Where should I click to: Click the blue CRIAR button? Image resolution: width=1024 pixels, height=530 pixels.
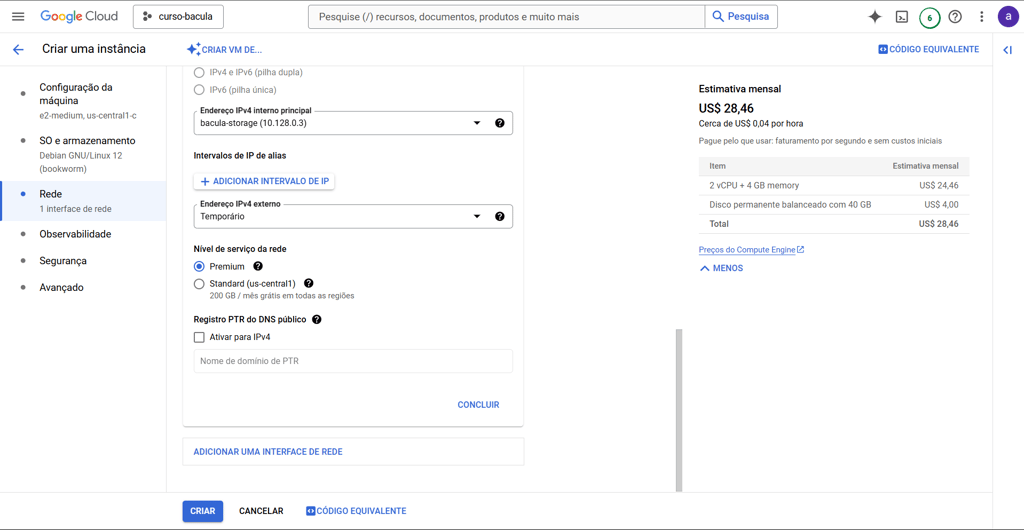click(x=202, y=511)
